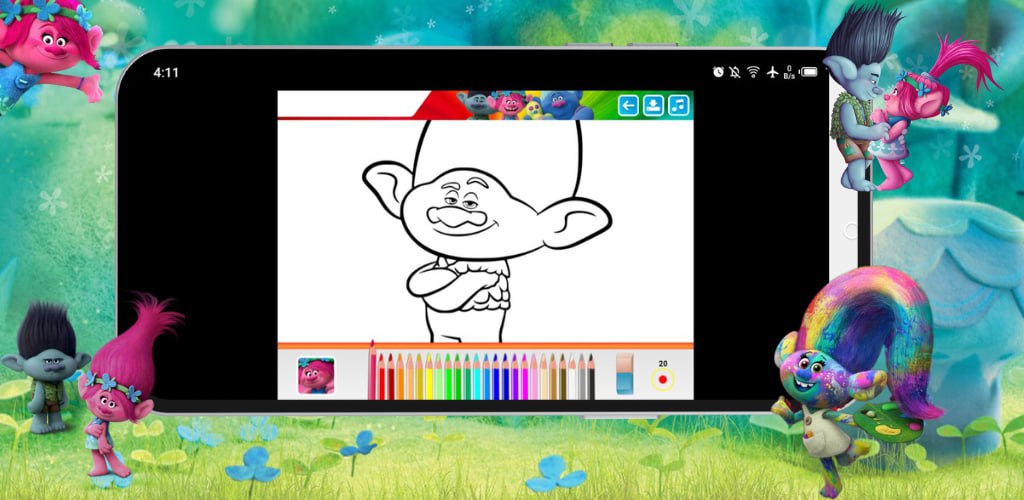Tap the red dot brush size indicator
The width and height of the screenshot is (1024, 500).
click(x=663, y=379)
